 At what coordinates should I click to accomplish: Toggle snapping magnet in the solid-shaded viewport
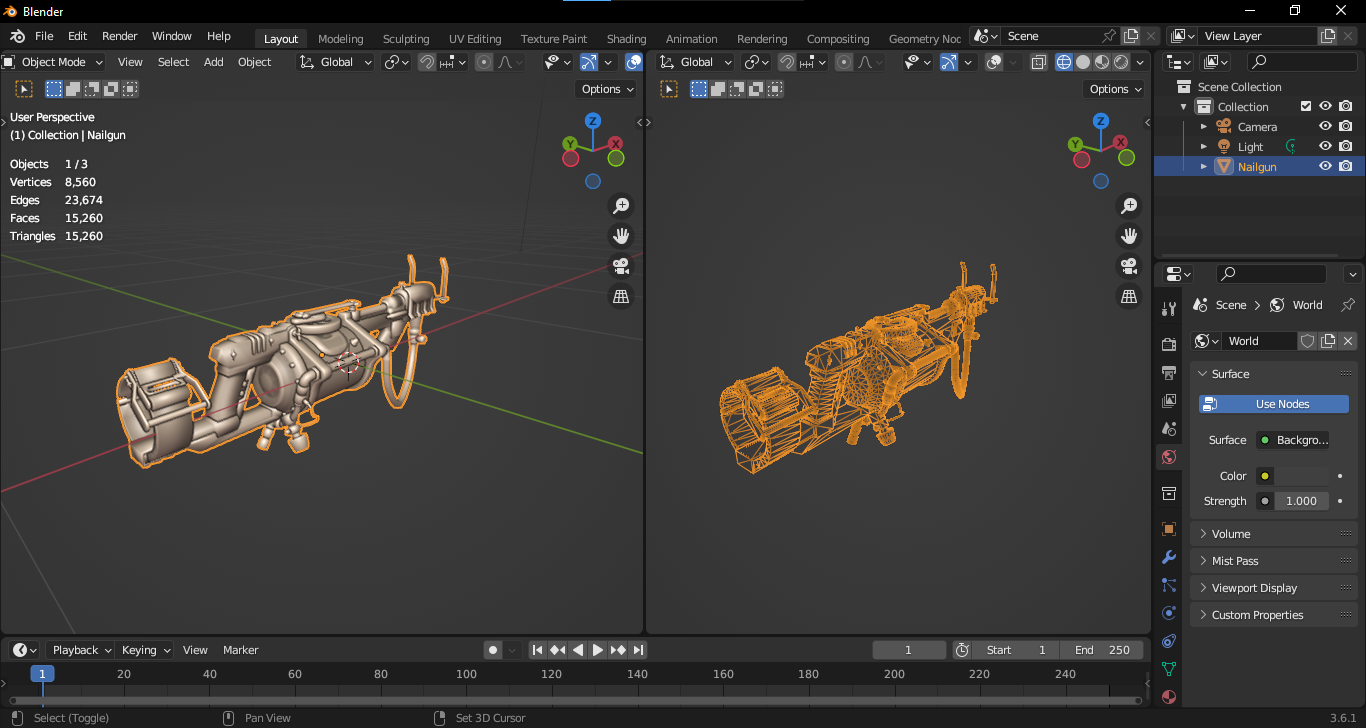tap(427, 62)
